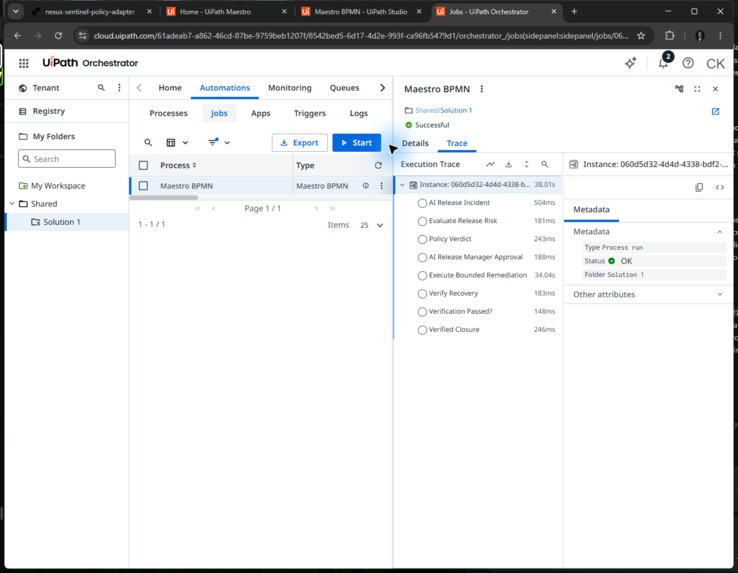The image size is (738, 573).
Task: Open the filters dropdown
Action: pos(219,142)
